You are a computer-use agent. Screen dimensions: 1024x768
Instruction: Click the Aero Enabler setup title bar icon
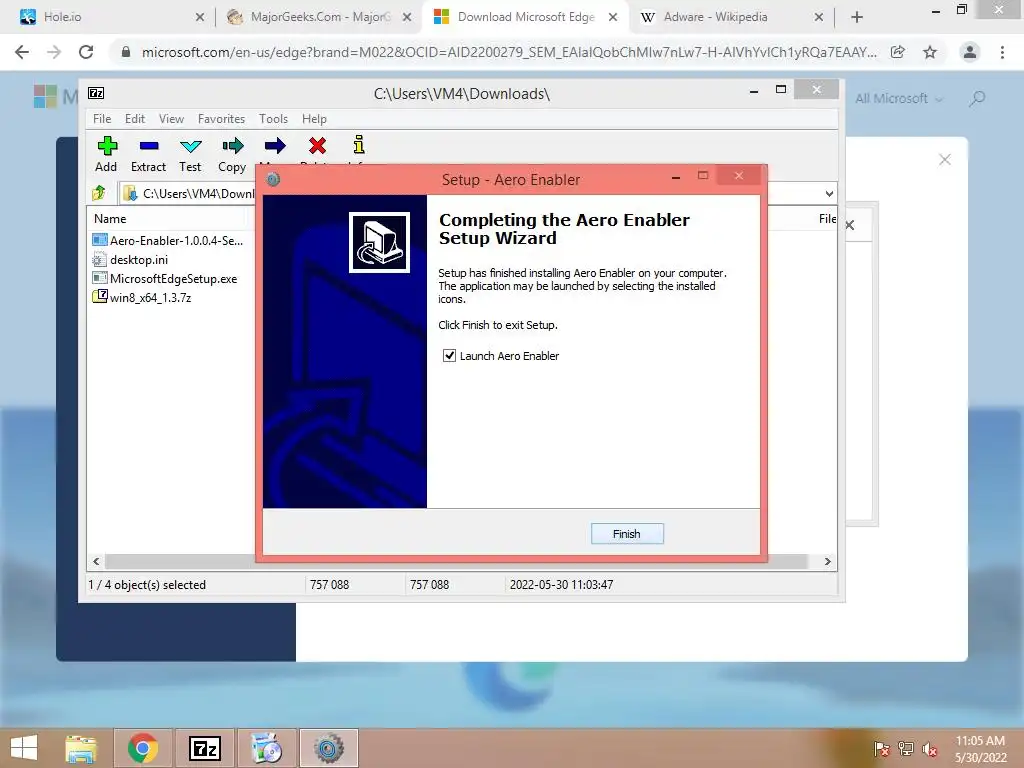[273, 179]
